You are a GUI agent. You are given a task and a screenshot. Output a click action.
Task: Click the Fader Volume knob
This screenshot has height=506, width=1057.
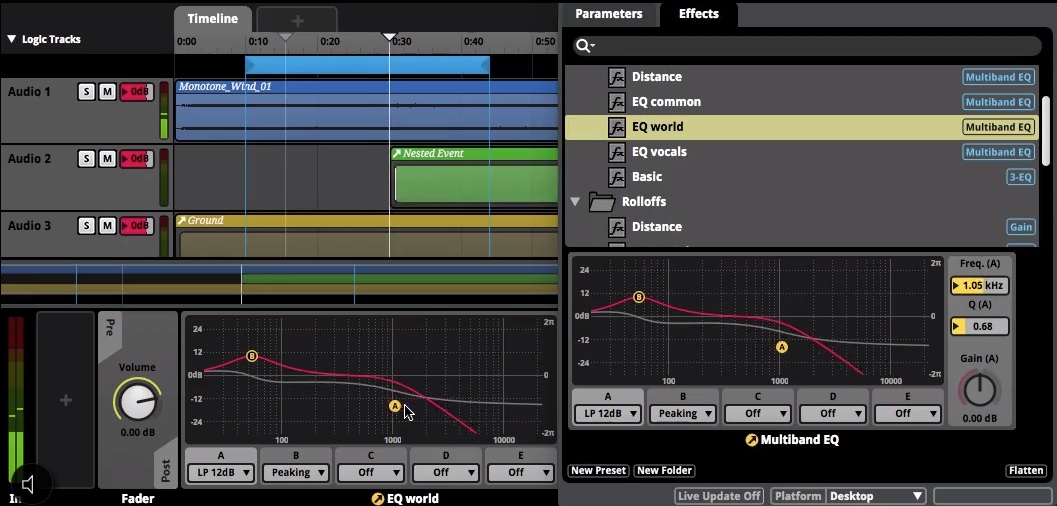click(x=138, y=402)
